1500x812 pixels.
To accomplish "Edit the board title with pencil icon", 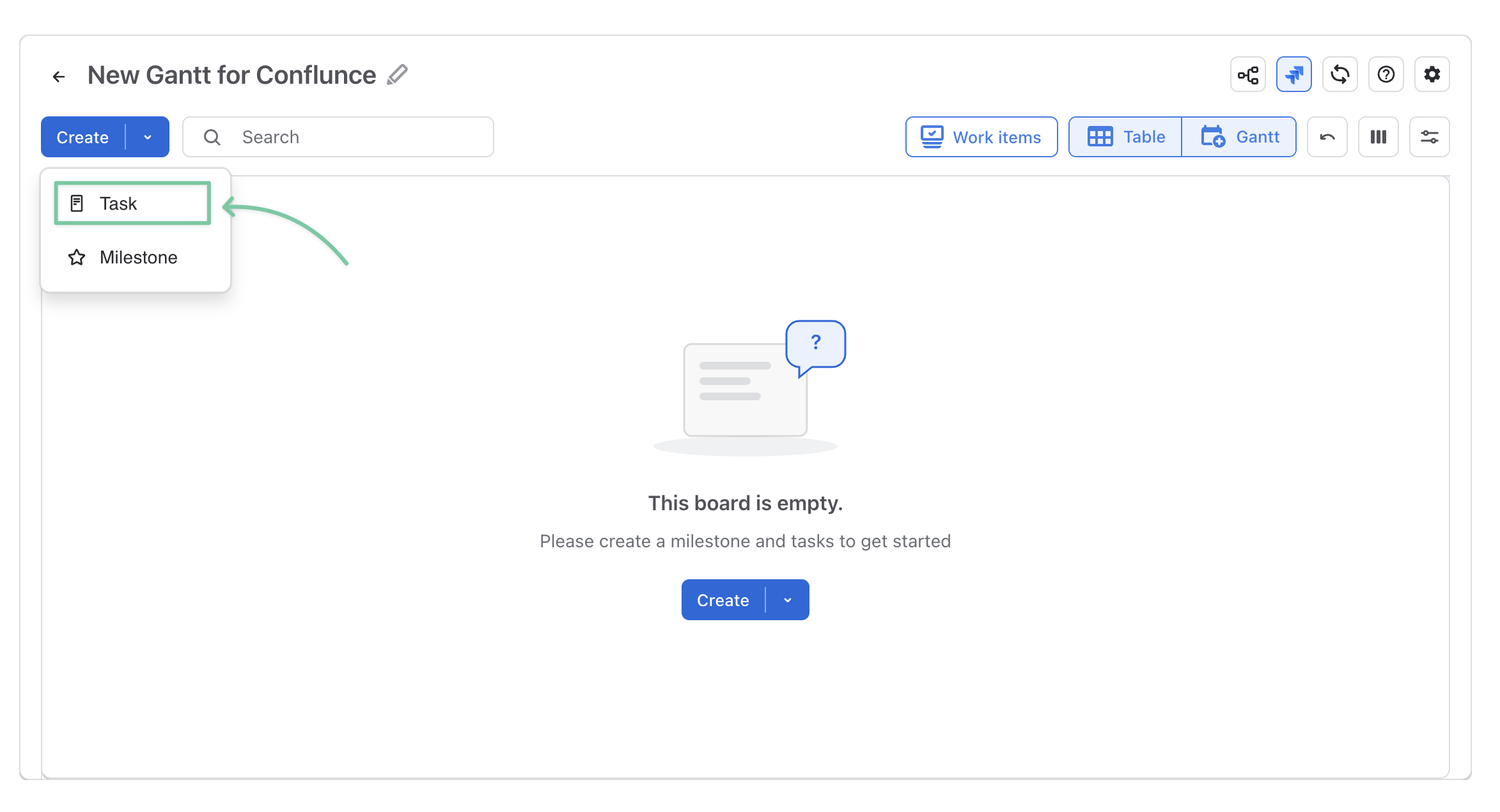I will coord(397,75).
